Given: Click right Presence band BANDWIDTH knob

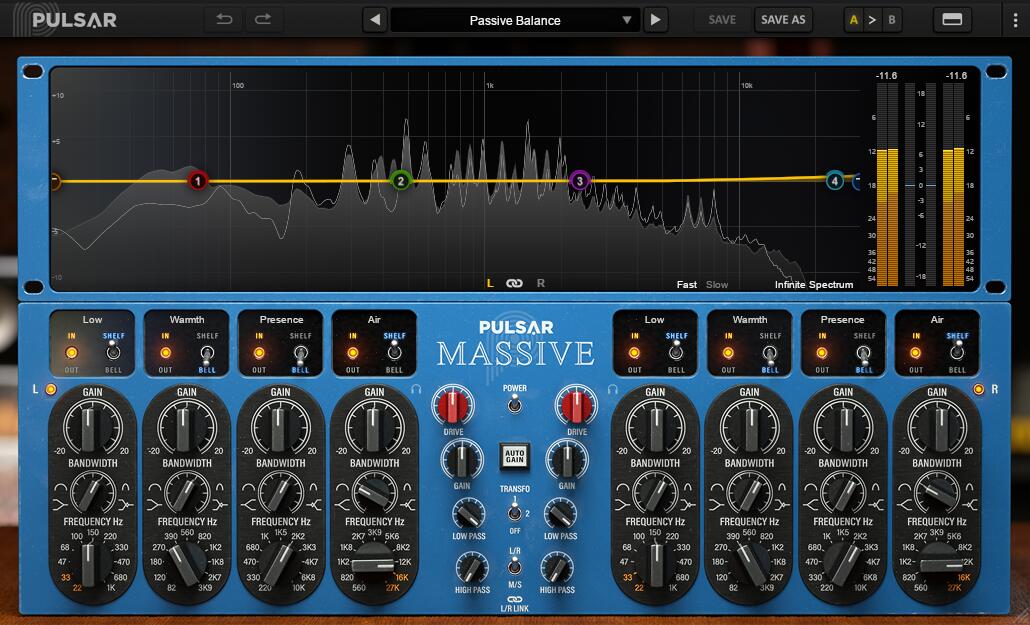Looking at the screenshot, I should pos(843,492).
